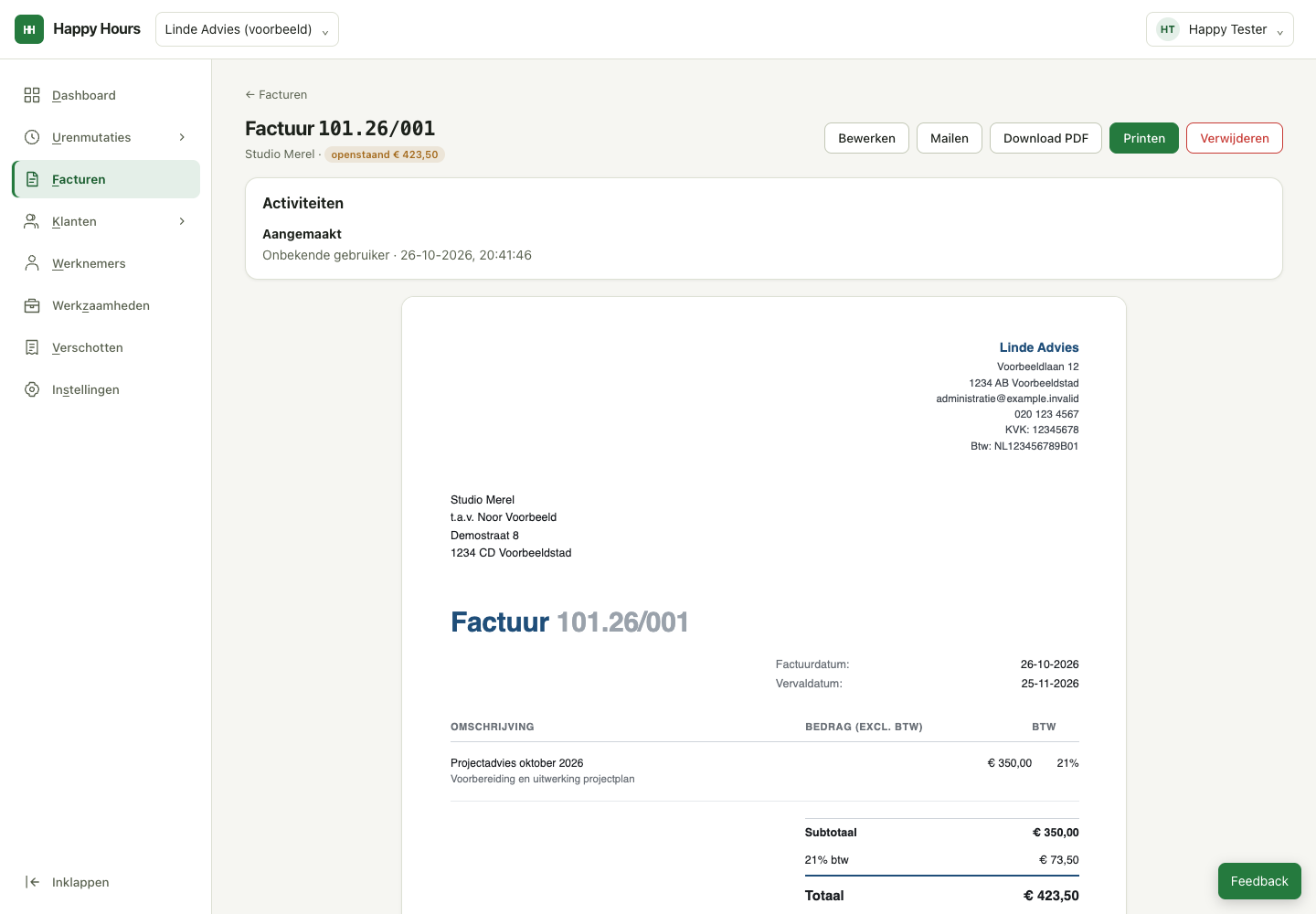
Task: Open Werkzaamheden in the sidebar
Action: pos(106,305)
